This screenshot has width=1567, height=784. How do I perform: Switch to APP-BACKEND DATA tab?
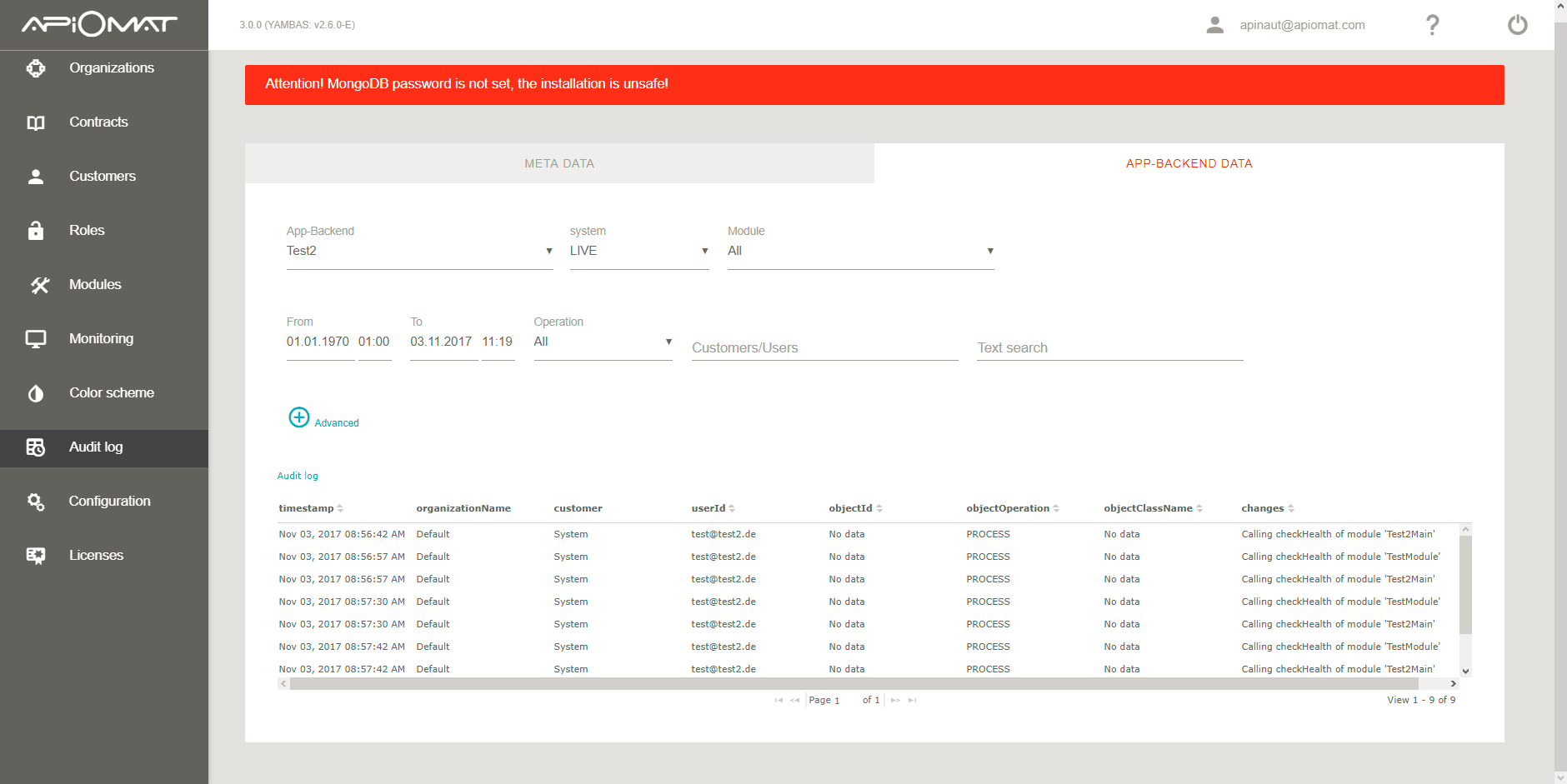(1189, 163)
